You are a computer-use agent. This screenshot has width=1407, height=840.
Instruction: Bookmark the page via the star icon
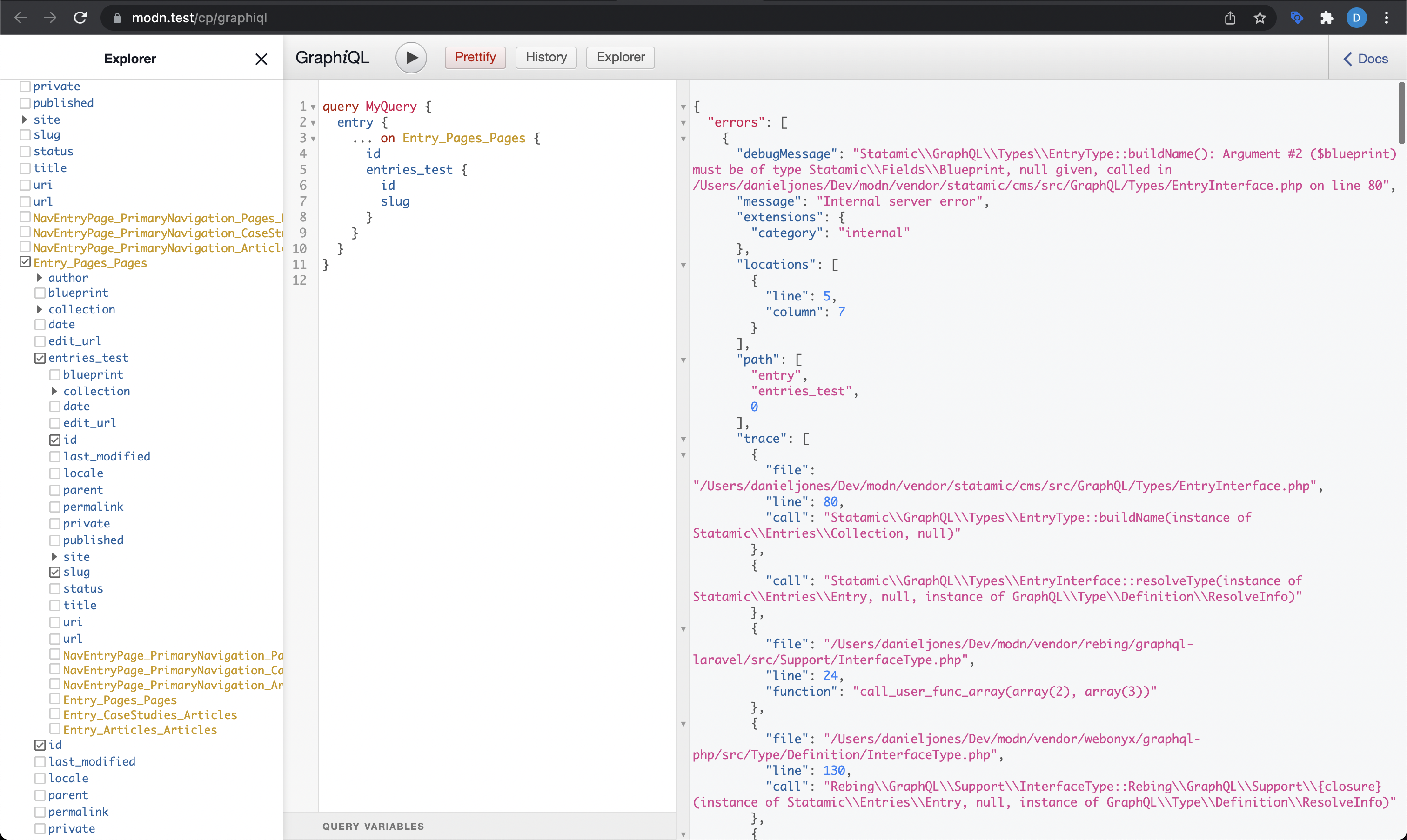pyautogui.click(x=1260, y=18)
